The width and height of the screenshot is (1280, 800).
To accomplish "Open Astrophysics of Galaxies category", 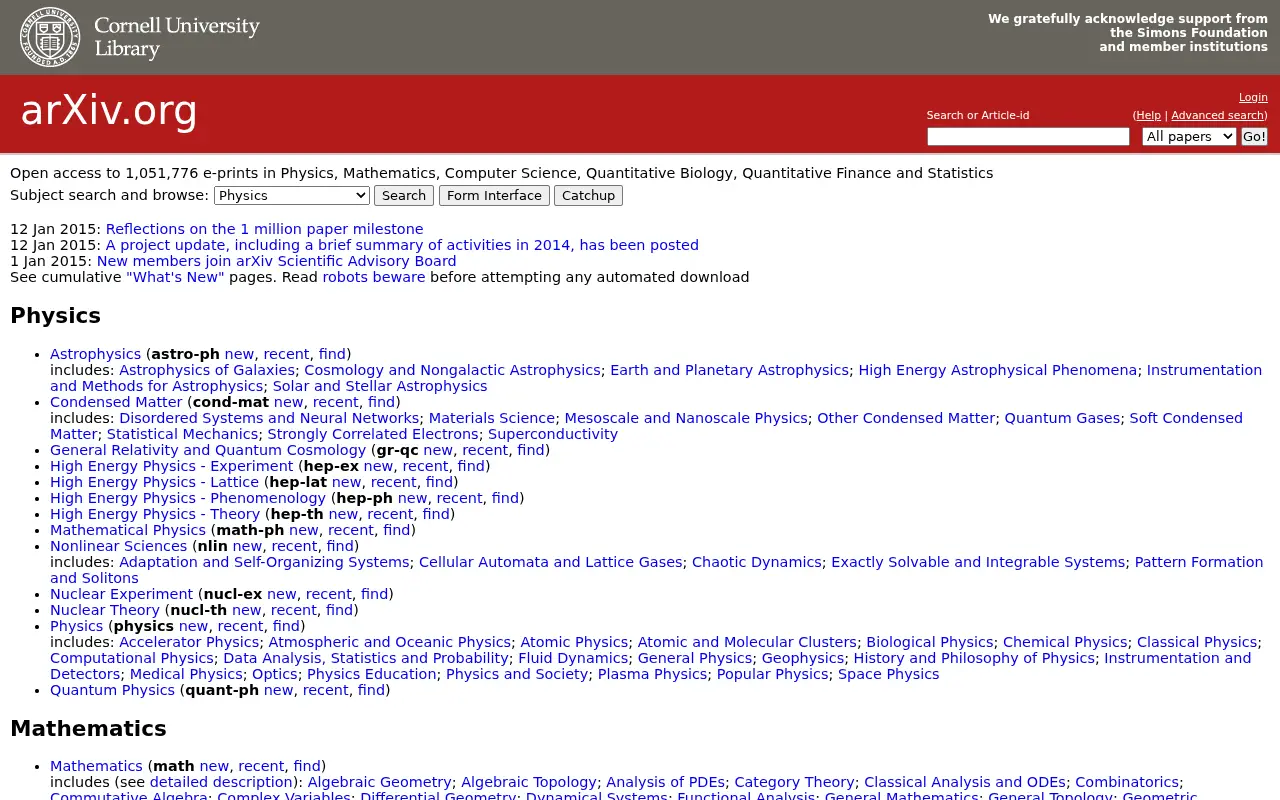I will pyautogui.click(x=207, y=370).
